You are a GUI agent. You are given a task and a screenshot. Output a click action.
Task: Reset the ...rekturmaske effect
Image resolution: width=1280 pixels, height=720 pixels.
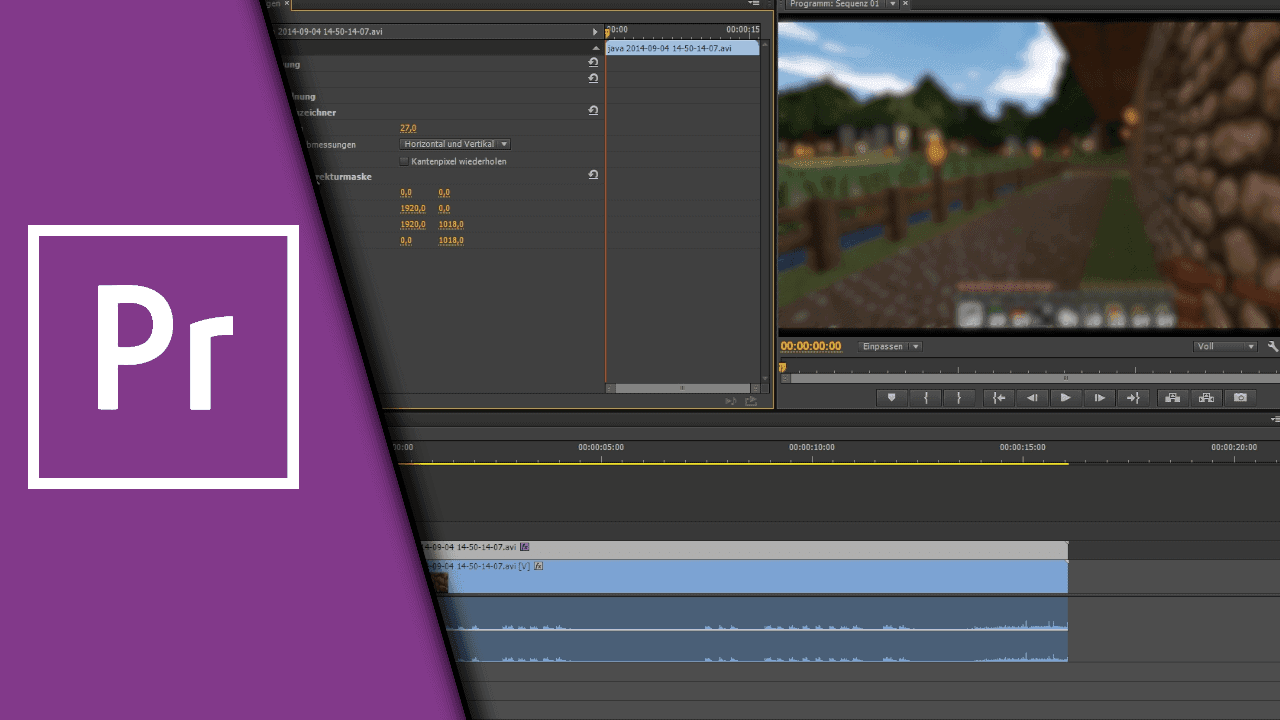point(593,174)
